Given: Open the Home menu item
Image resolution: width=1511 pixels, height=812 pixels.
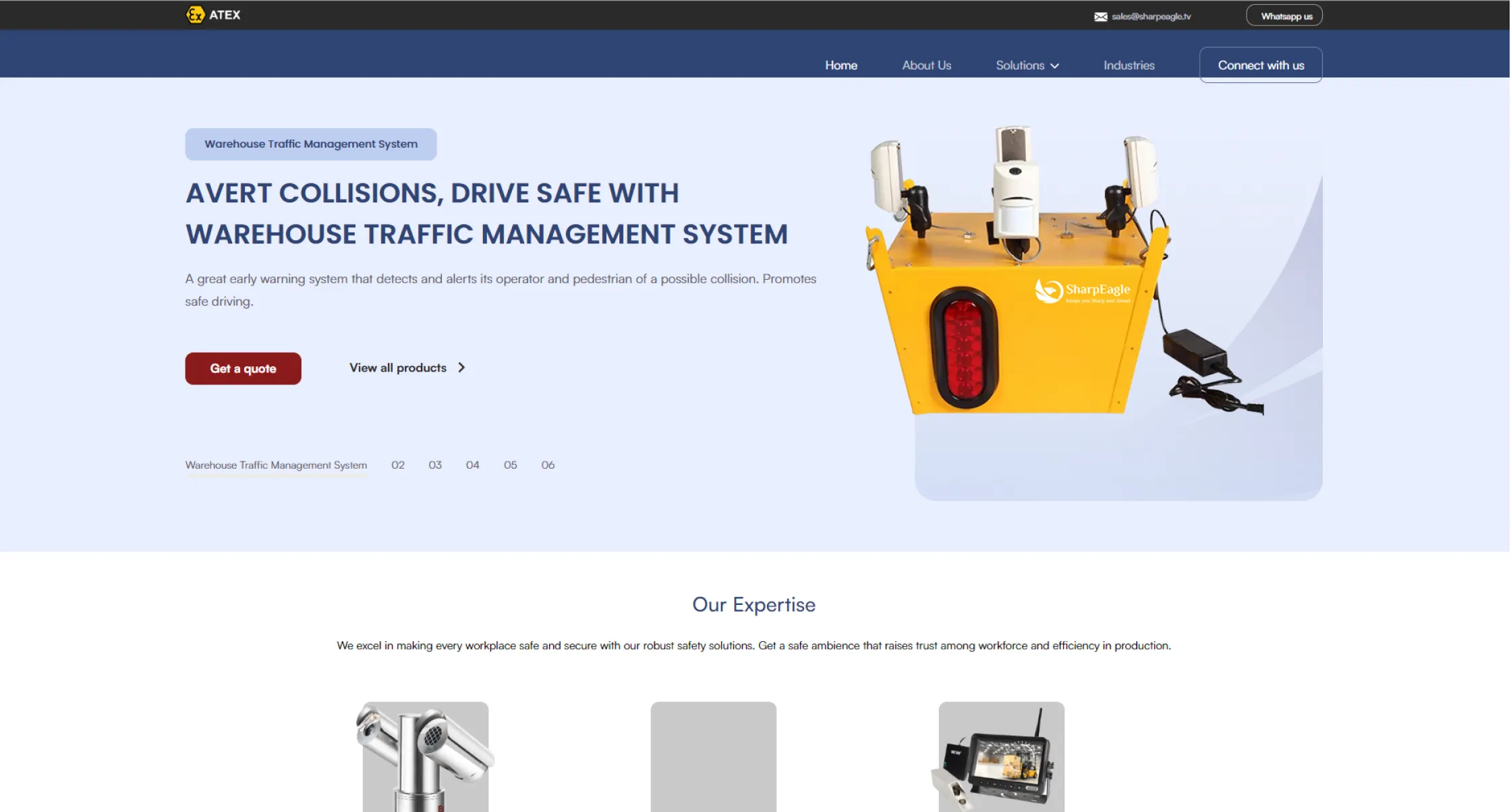Looking at the screenshot, I should [840, 65].
